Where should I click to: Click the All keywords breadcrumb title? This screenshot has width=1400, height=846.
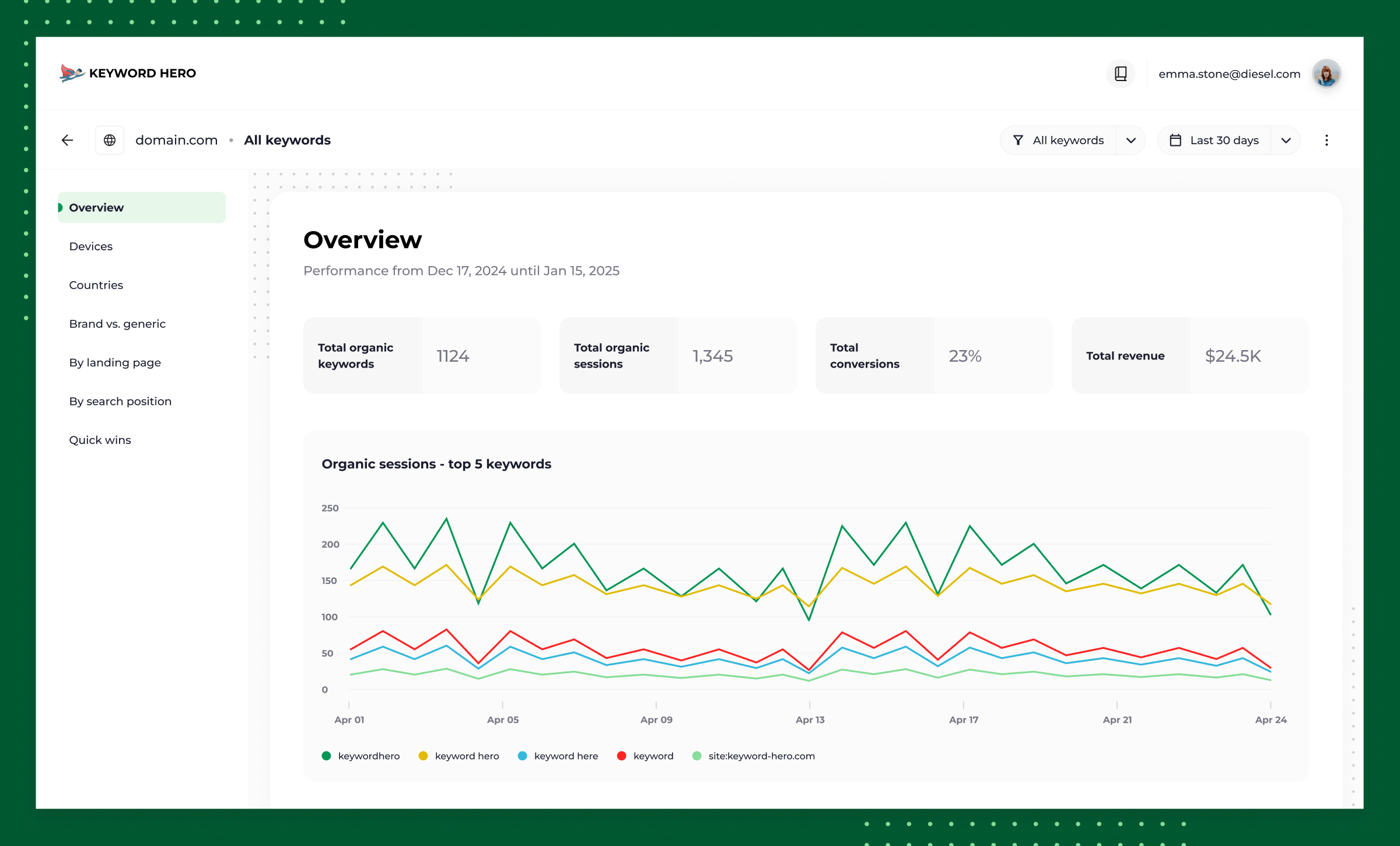(287, 140)
